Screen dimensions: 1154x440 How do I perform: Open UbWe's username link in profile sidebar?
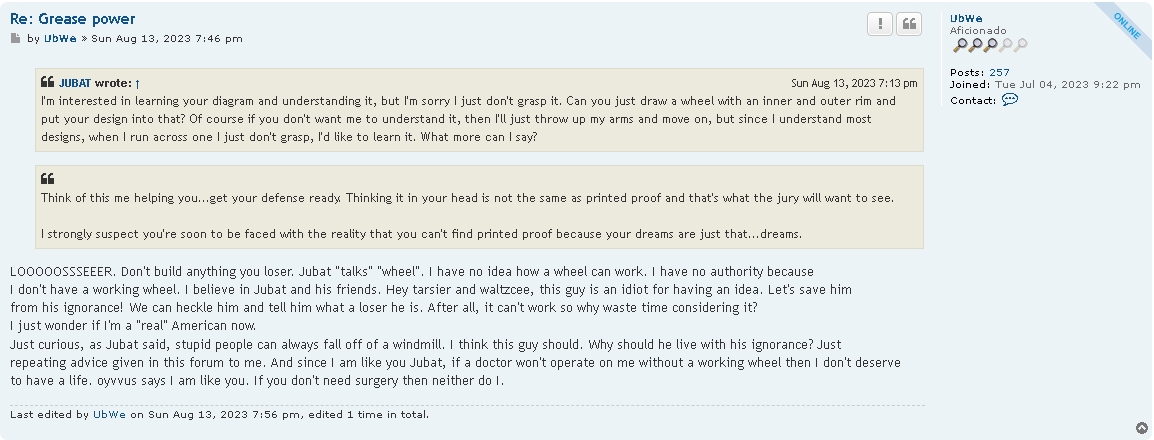966,18
